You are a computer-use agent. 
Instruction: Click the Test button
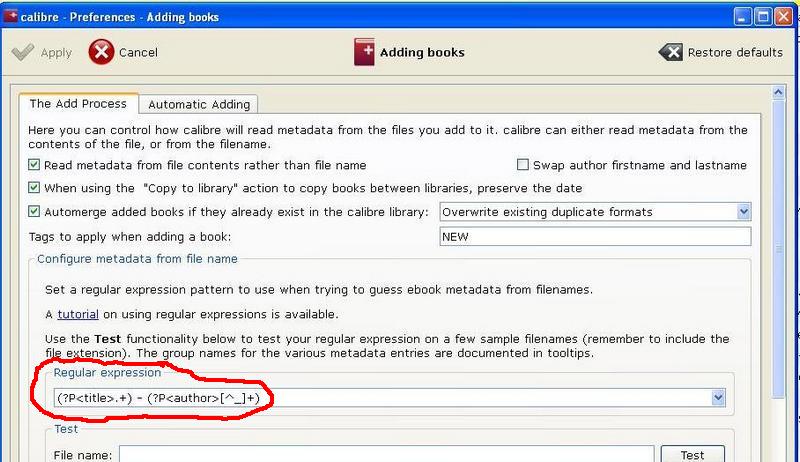point(692,454)
